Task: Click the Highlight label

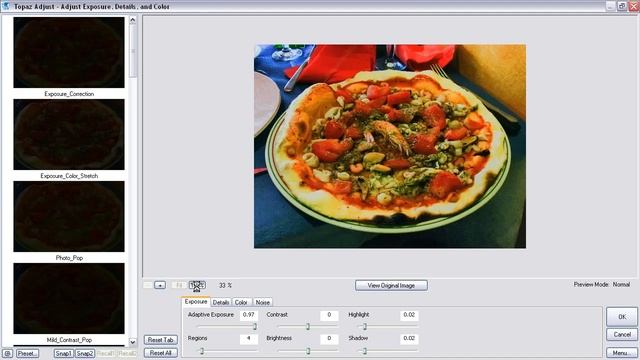Action: pyautogui.click(x=358, y=315)
